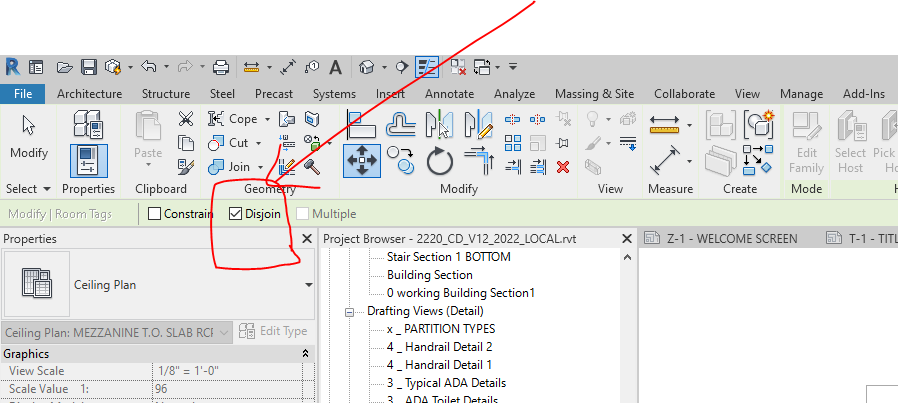Click the Section tool icon in quick access
The width and height of the screenshot is (898, 403).
coord(402,67)
